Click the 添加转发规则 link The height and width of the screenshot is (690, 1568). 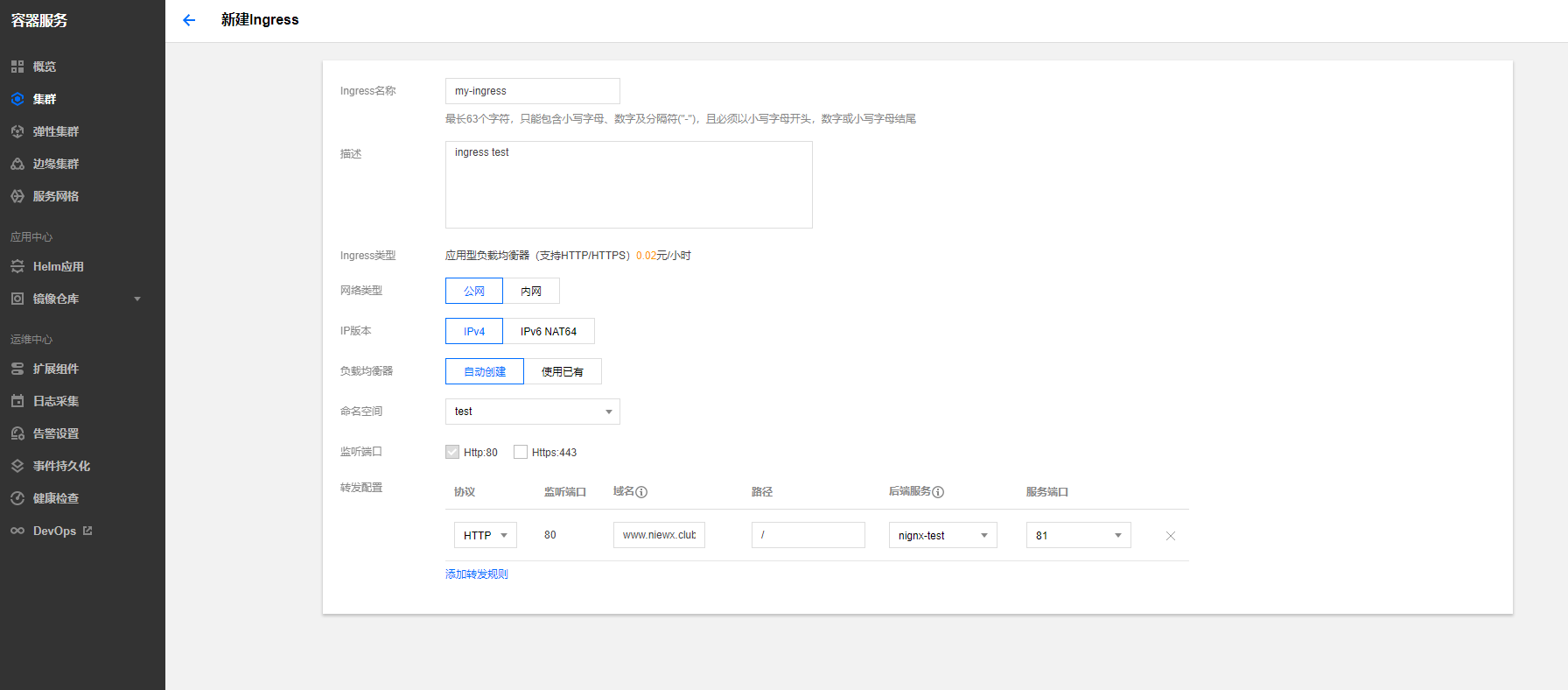(477, 574)
